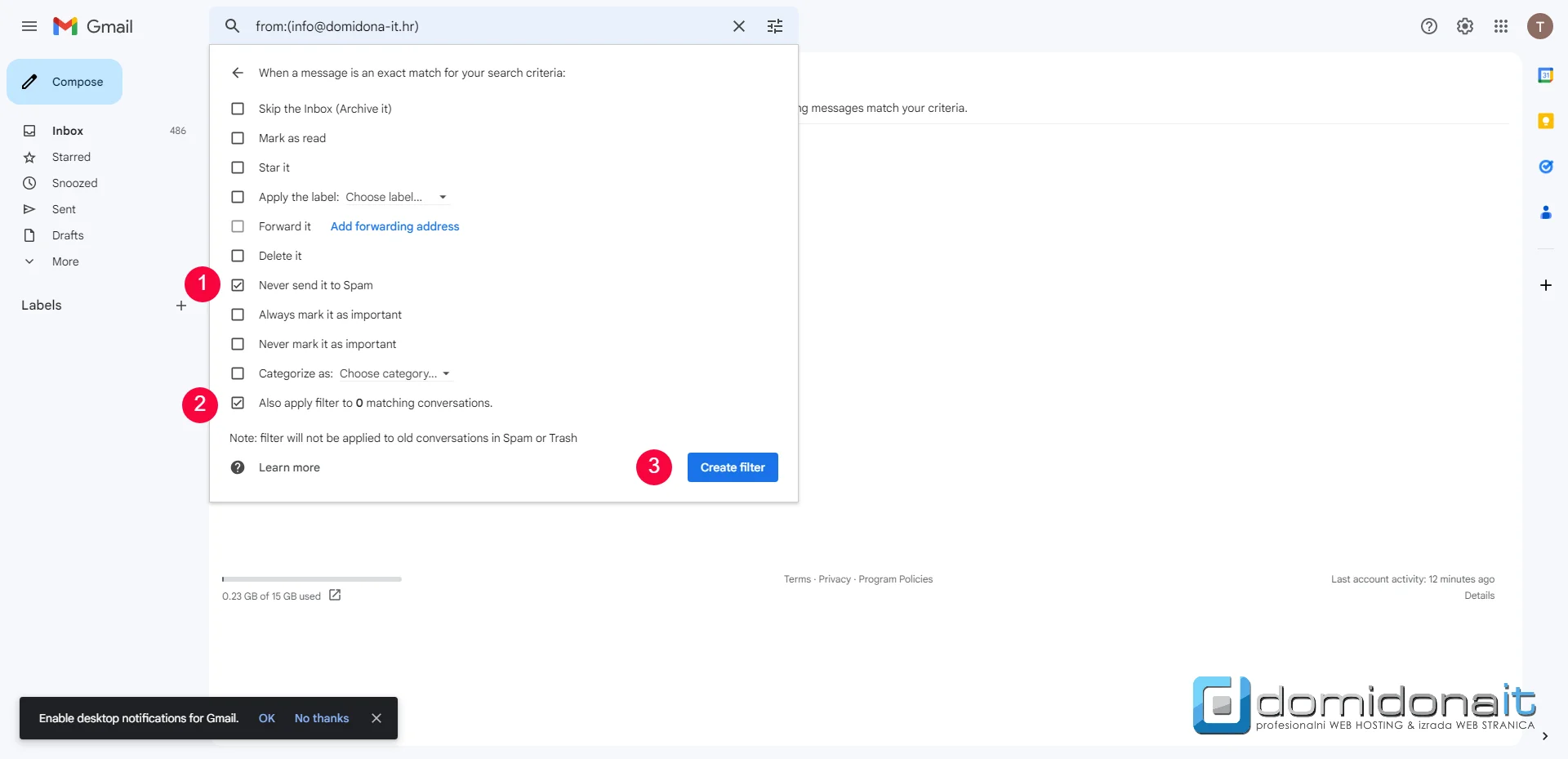Viewport: 1568px width, 759px height.
Task: Open account activity Details link
Action: coord(1479,596)
